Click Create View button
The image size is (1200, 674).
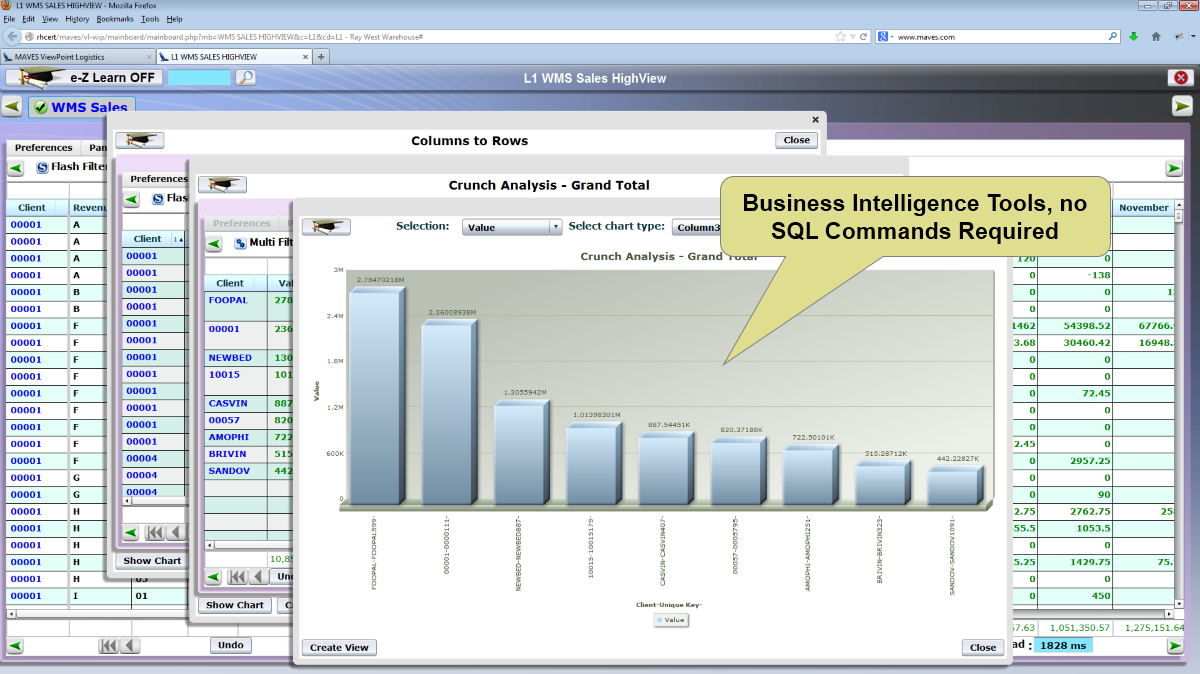(x=339, y=647)
